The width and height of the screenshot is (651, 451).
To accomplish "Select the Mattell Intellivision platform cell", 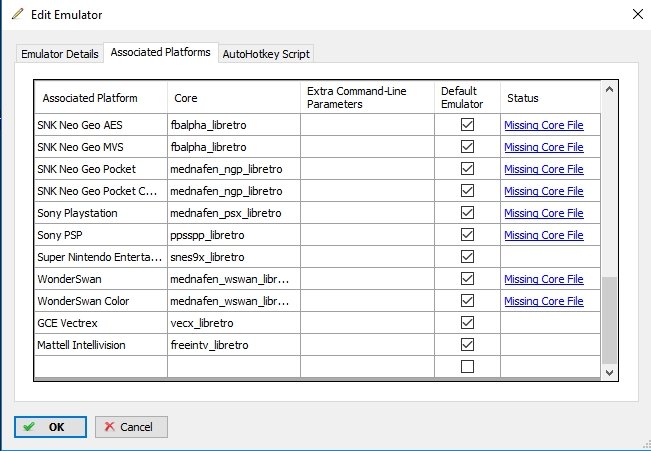I will 101,345.
